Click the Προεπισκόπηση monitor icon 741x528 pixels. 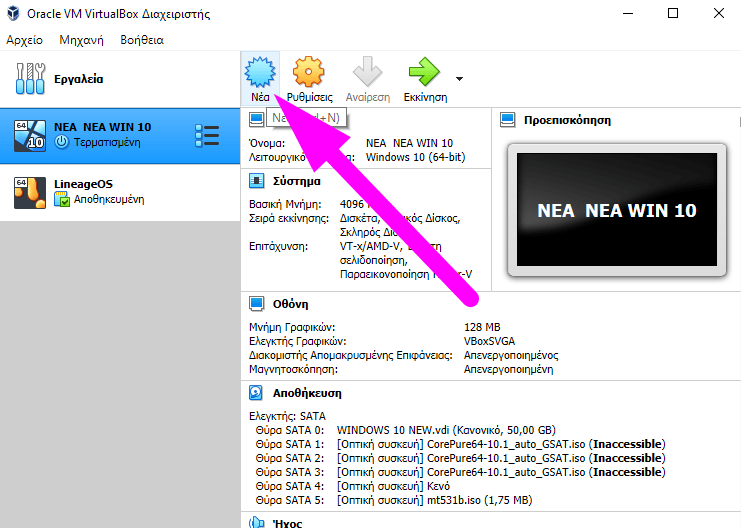[508, 120]
